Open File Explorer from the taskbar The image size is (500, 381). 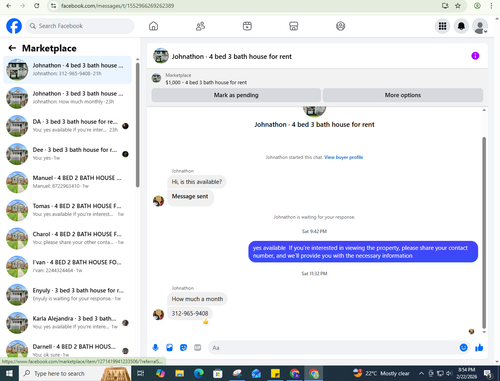(179, 373)
